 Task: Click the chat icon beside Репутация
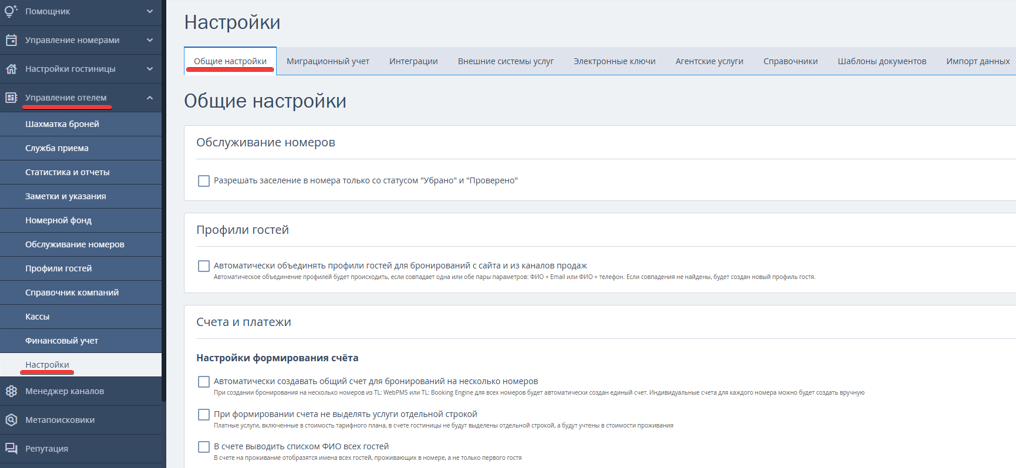coord(11,449)
